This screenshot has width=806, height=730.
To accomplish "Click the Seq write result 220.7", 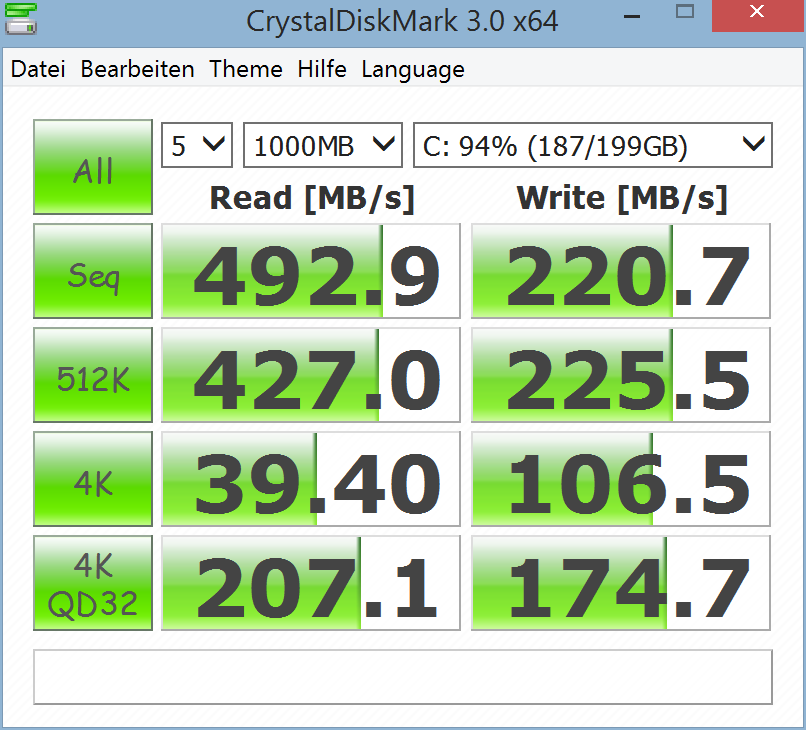I will pos(620,271).
